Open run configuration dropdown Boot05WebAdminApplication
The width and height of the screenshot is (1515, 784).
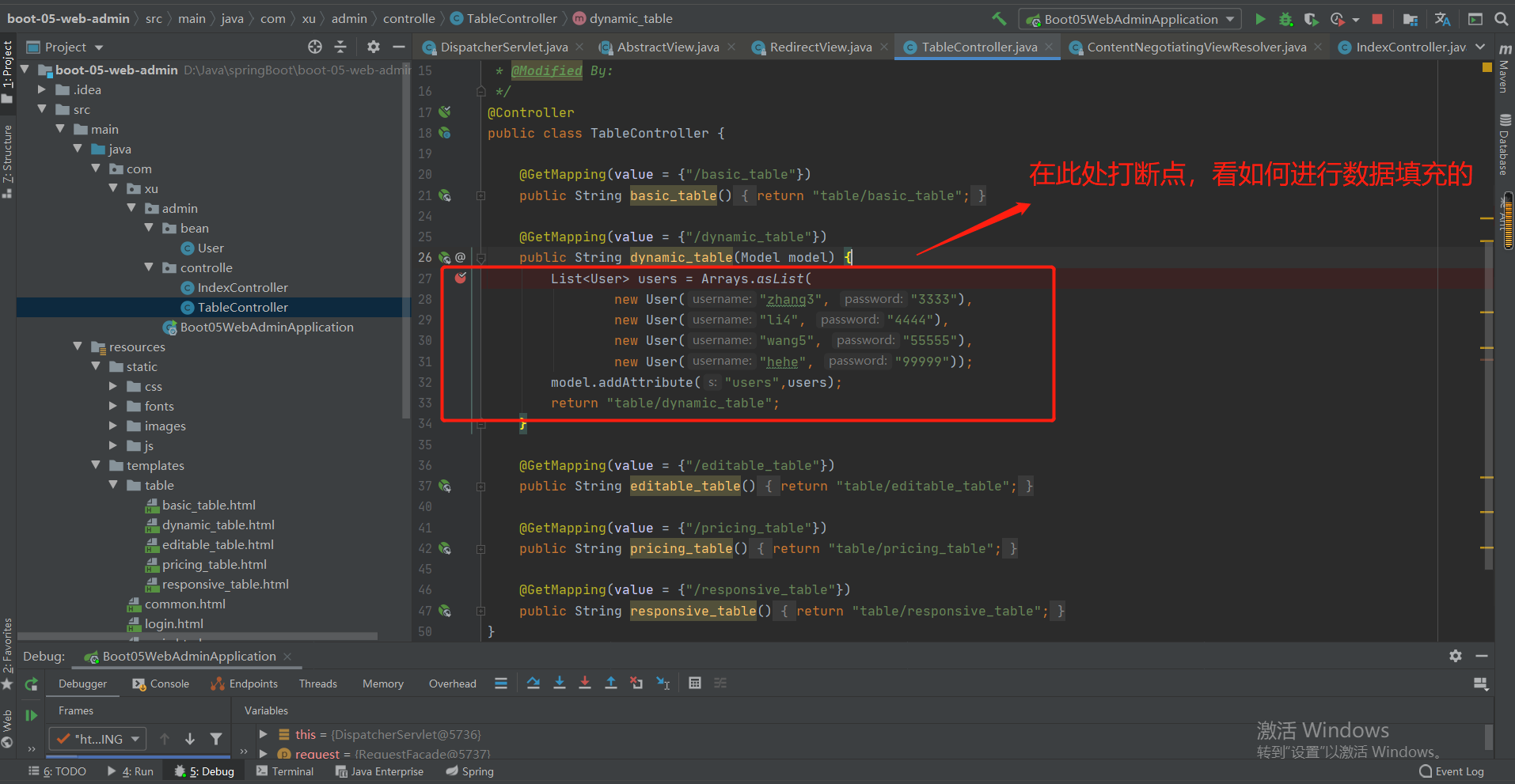pyautogui.click(x=1130, y=19)
